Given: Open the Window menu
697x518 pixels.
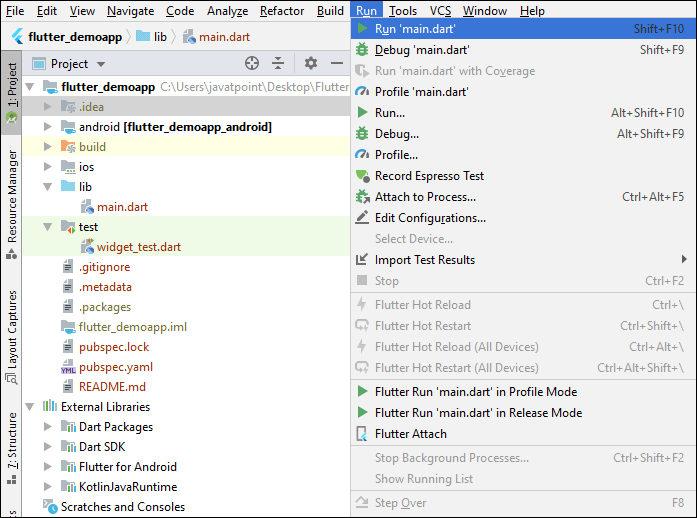Looking at the screenshot, I should pyautogui.click(x=485, y=11).
